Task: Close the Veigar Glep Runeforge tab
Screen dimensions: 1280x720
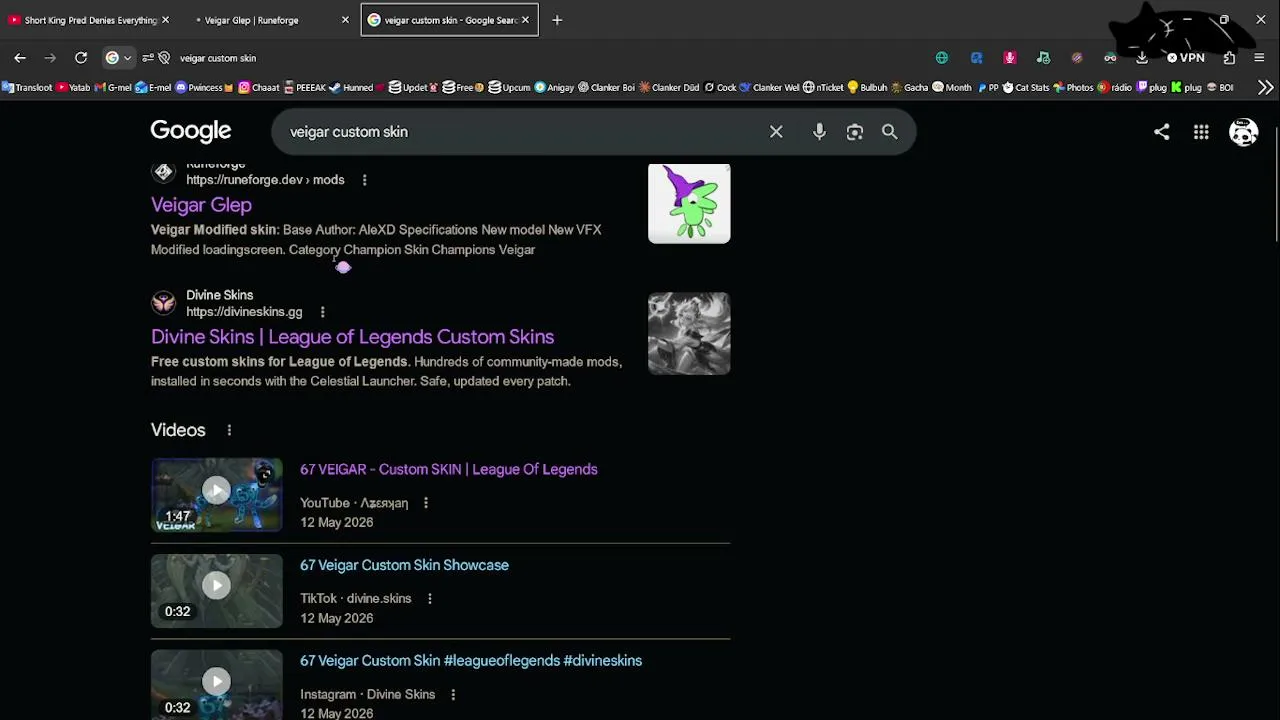Action: click(x=345, y=20)
